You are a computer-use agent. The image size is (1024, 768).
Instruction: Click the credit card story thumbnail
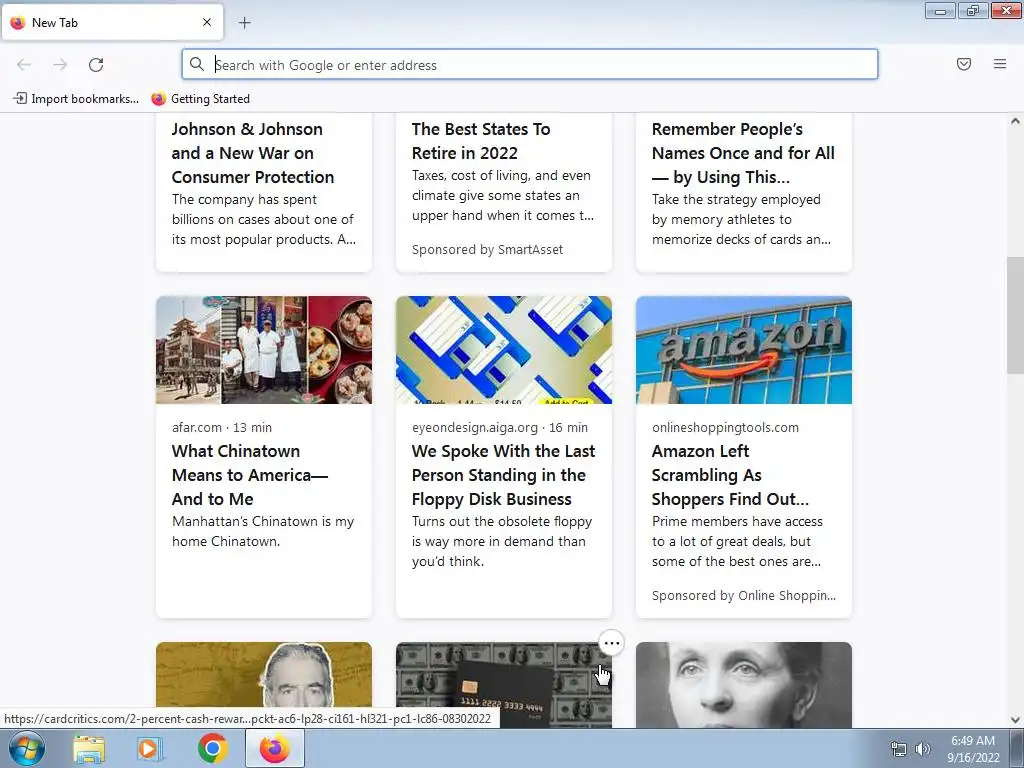point(504,685)
